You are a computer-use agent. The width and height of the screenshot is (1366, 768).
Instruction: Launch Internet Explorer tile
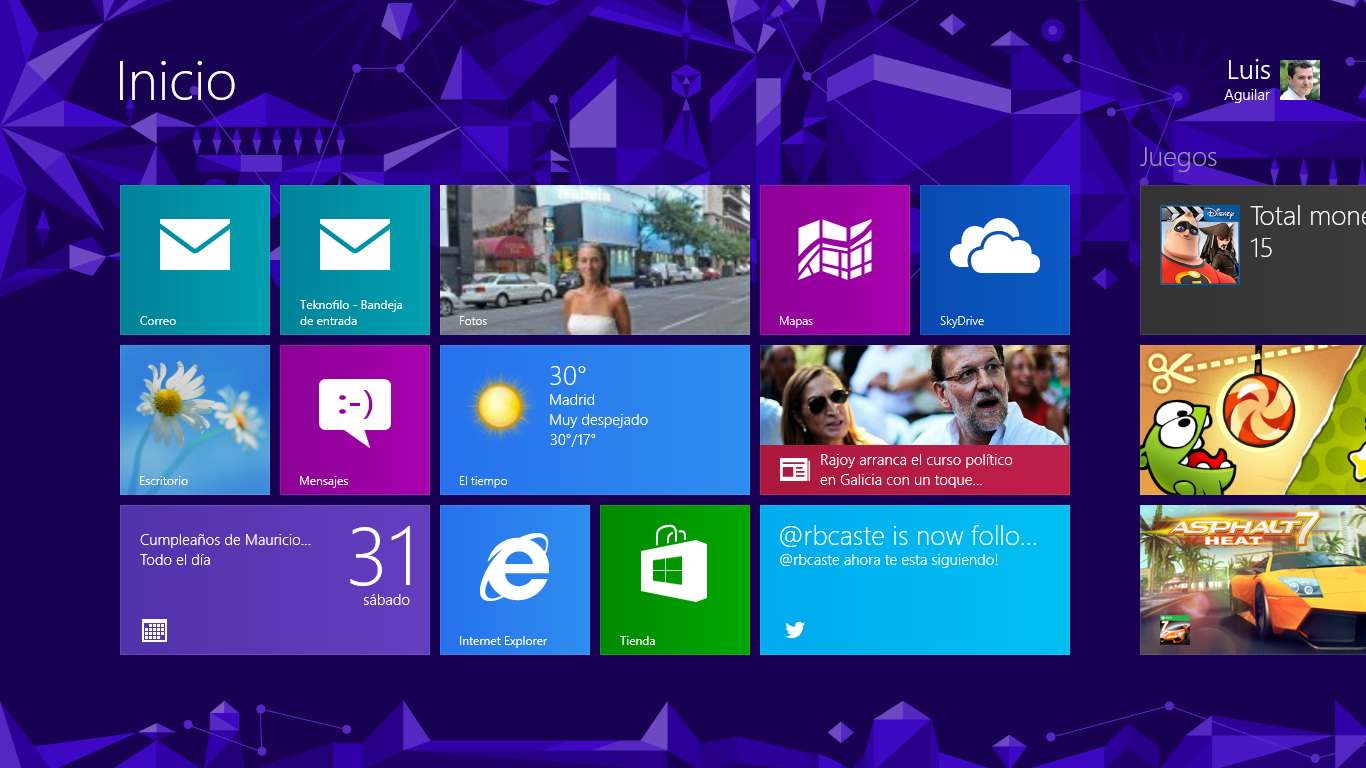[515, 580]
